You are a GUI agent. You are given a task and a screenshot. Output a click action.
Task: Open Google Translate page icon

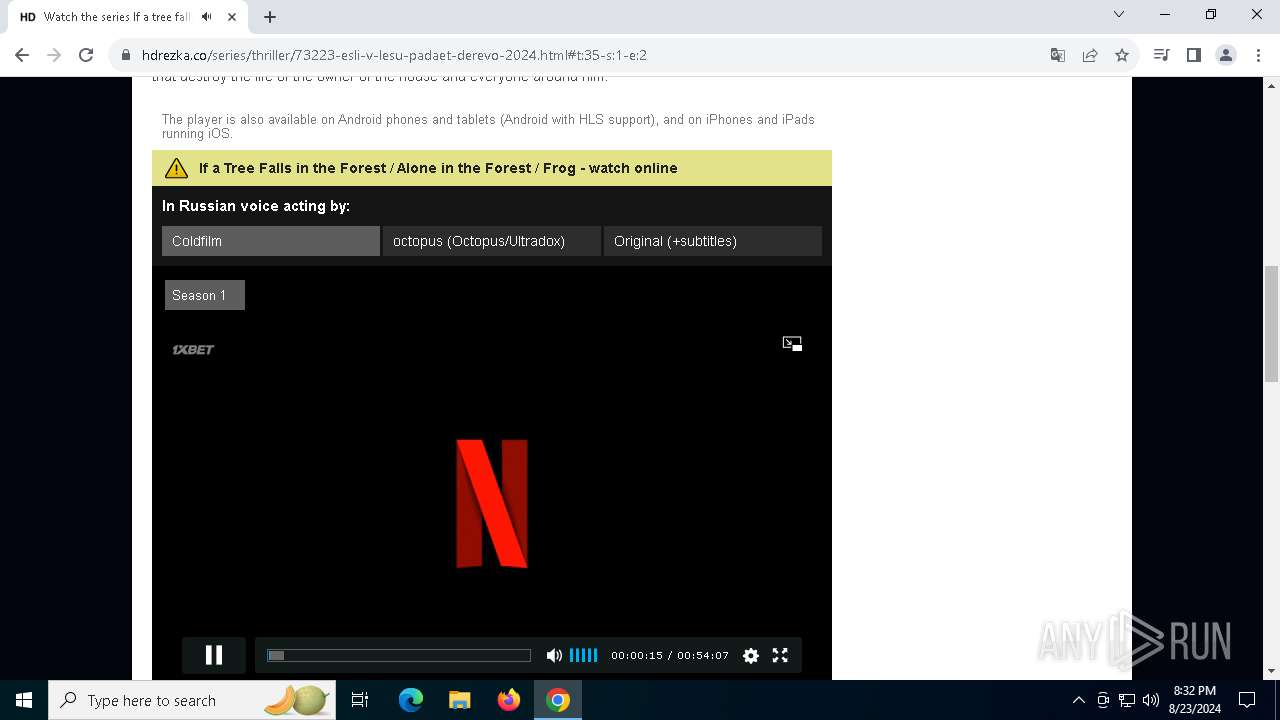1058,55
